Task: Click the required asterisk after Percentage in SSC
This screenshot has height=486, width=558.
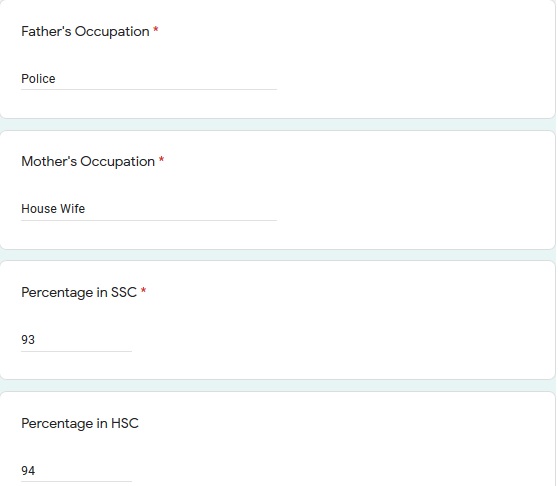Action: pos(143,290)
